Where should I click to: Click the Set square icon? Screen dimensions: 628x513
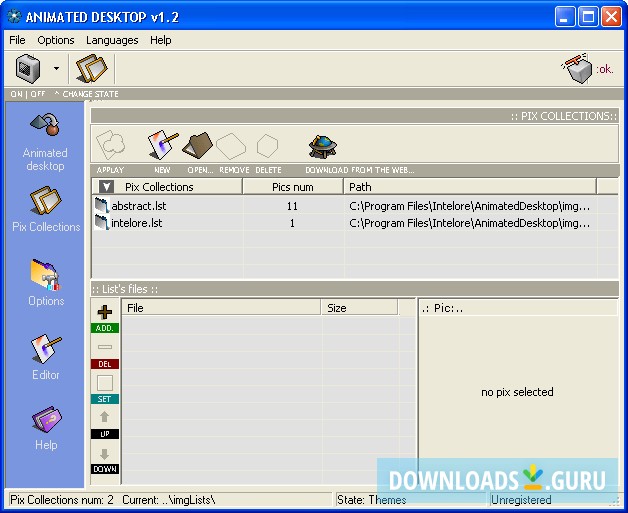coord(105,383)
